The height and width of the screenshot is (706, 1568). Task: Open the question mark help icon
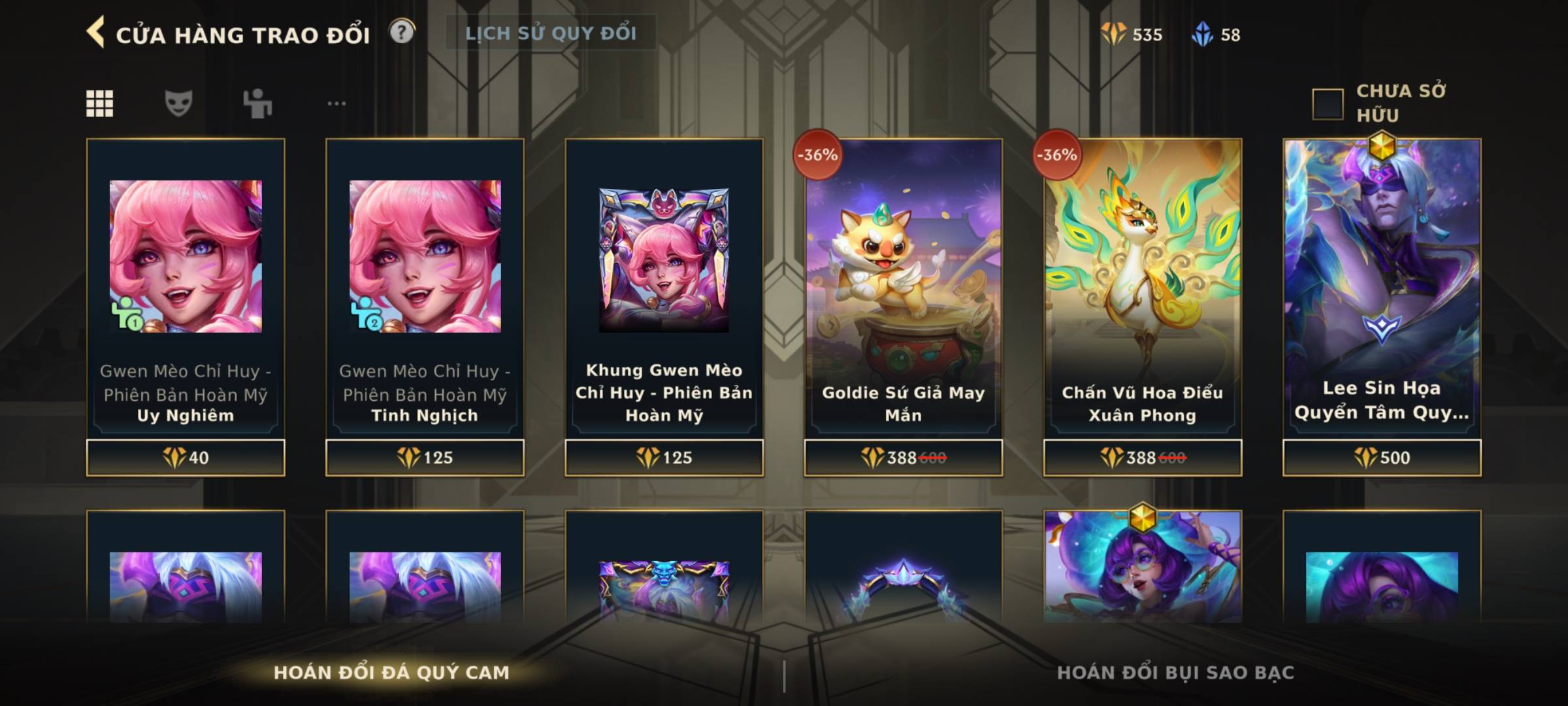coord(402,31)
